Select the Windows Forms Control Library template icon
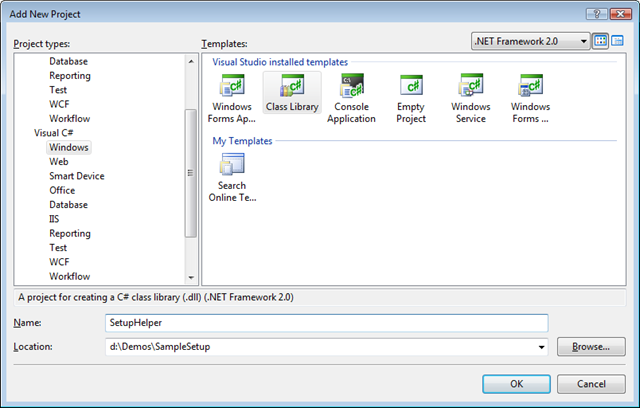Viewport: 640px width, 408px height. point(530,86)
